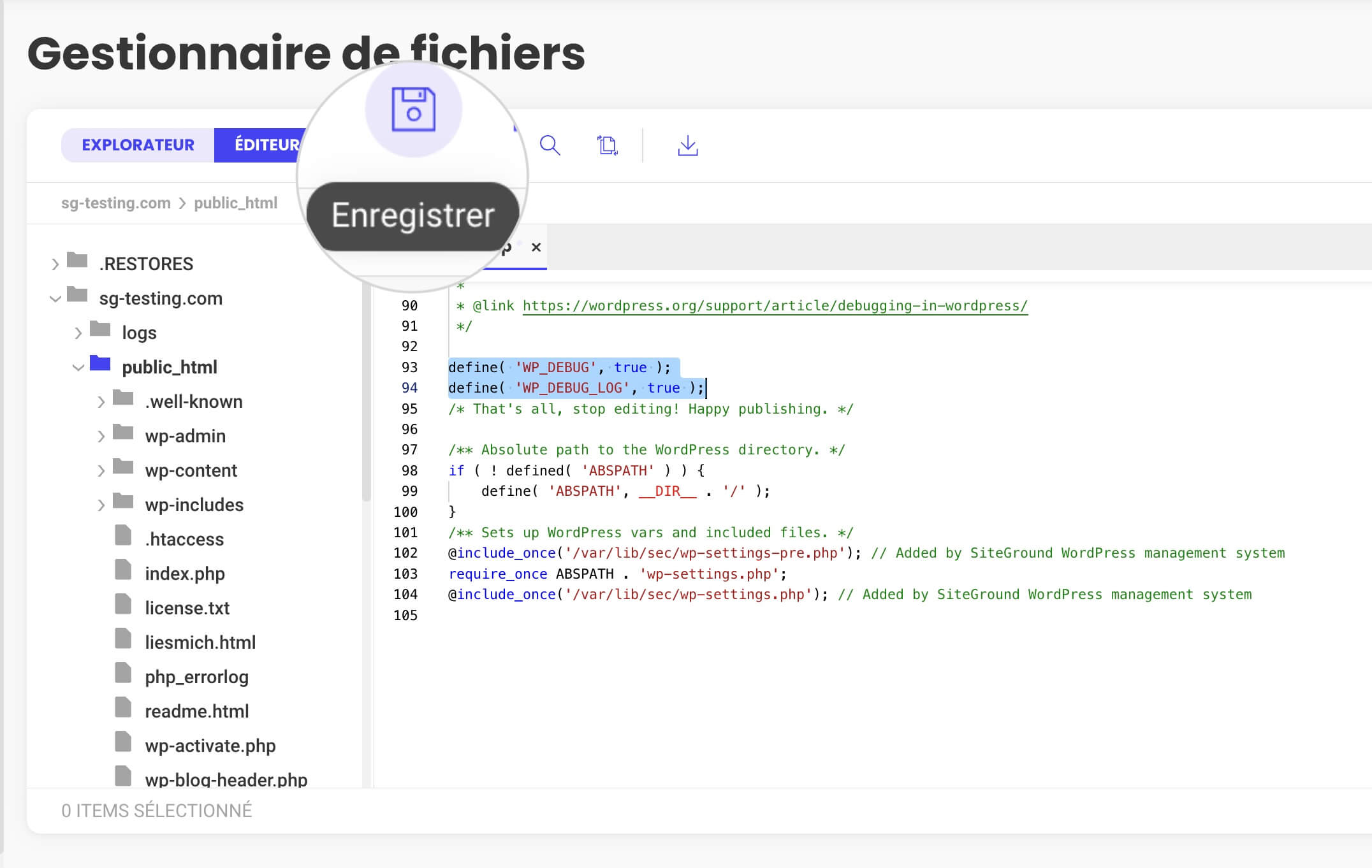1372x868 pixels.
Task: Select the .RESTORES folder name
Action: pyautogui.click(x=146, y=264)
